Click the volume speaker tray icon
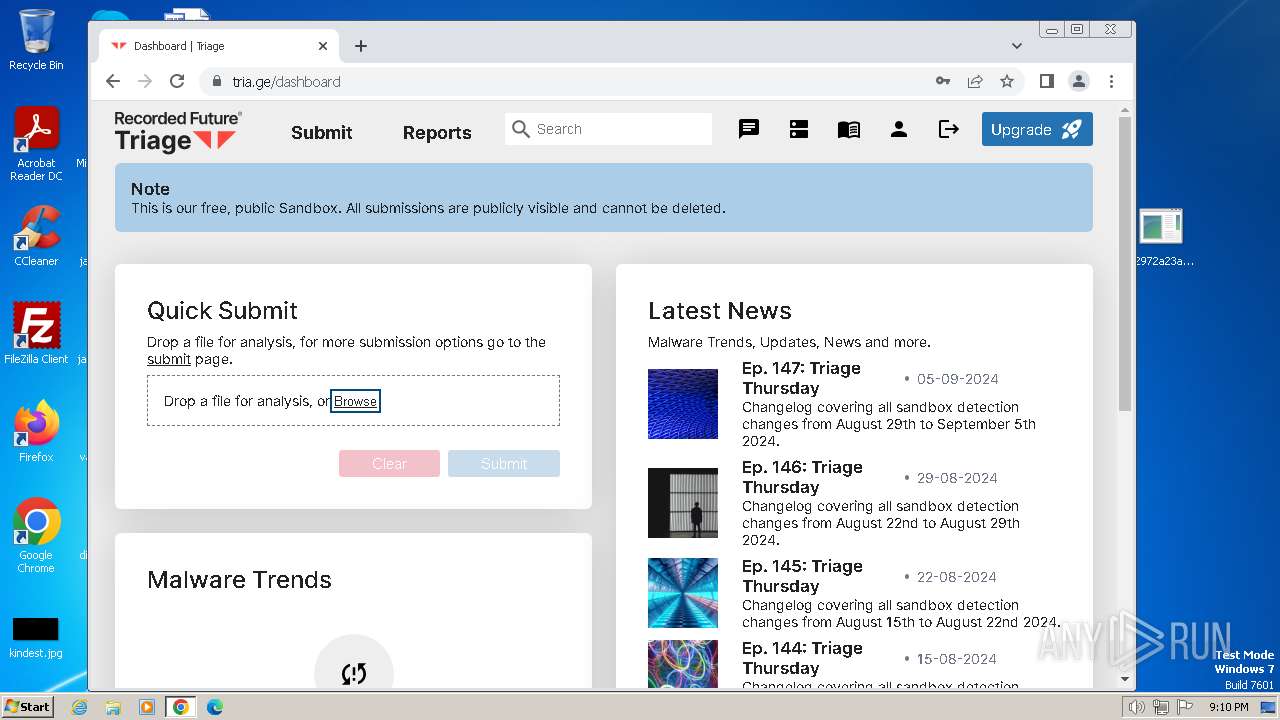1280x720 pixels. tap(1136, 707)
